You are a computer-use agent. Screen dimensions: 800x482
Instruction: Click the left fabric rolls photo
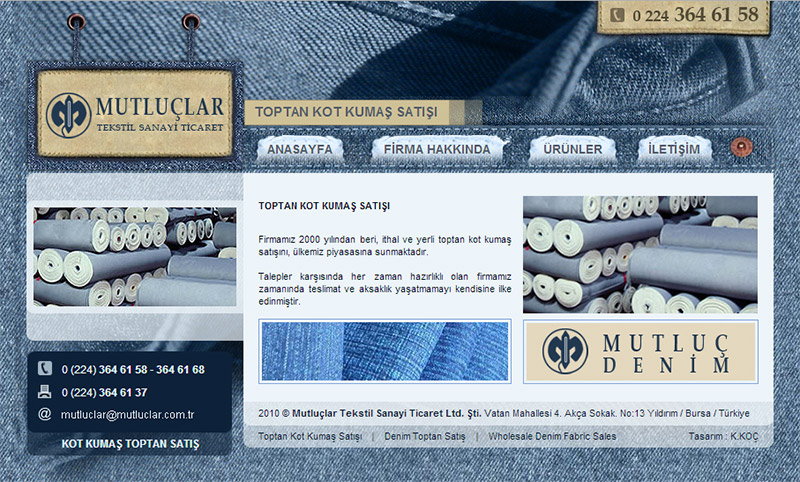click(x=135, y=256)
